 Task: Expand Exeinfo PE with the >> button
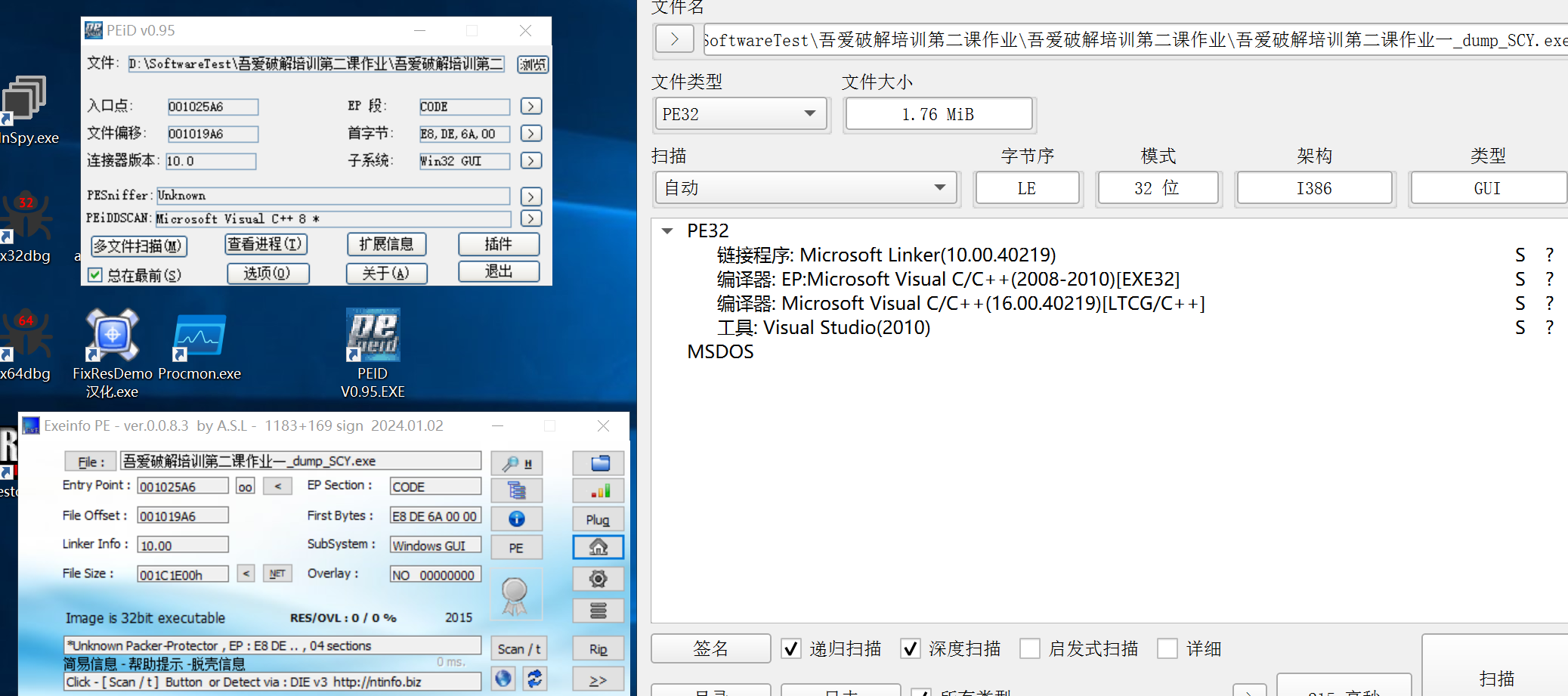(598, 679)
